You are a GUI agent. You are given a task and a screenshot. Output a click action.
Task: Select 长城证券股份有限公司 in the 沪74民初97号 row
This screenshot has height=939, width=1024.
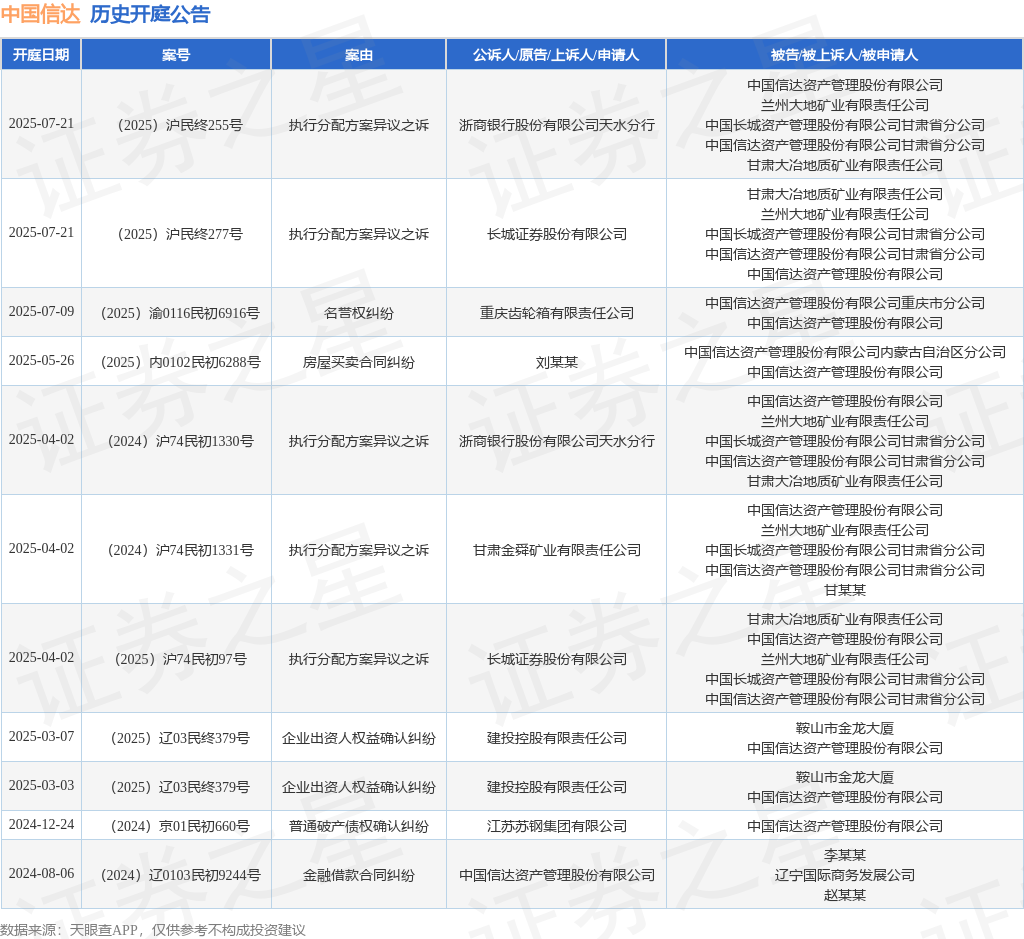[x=556, y=659]
